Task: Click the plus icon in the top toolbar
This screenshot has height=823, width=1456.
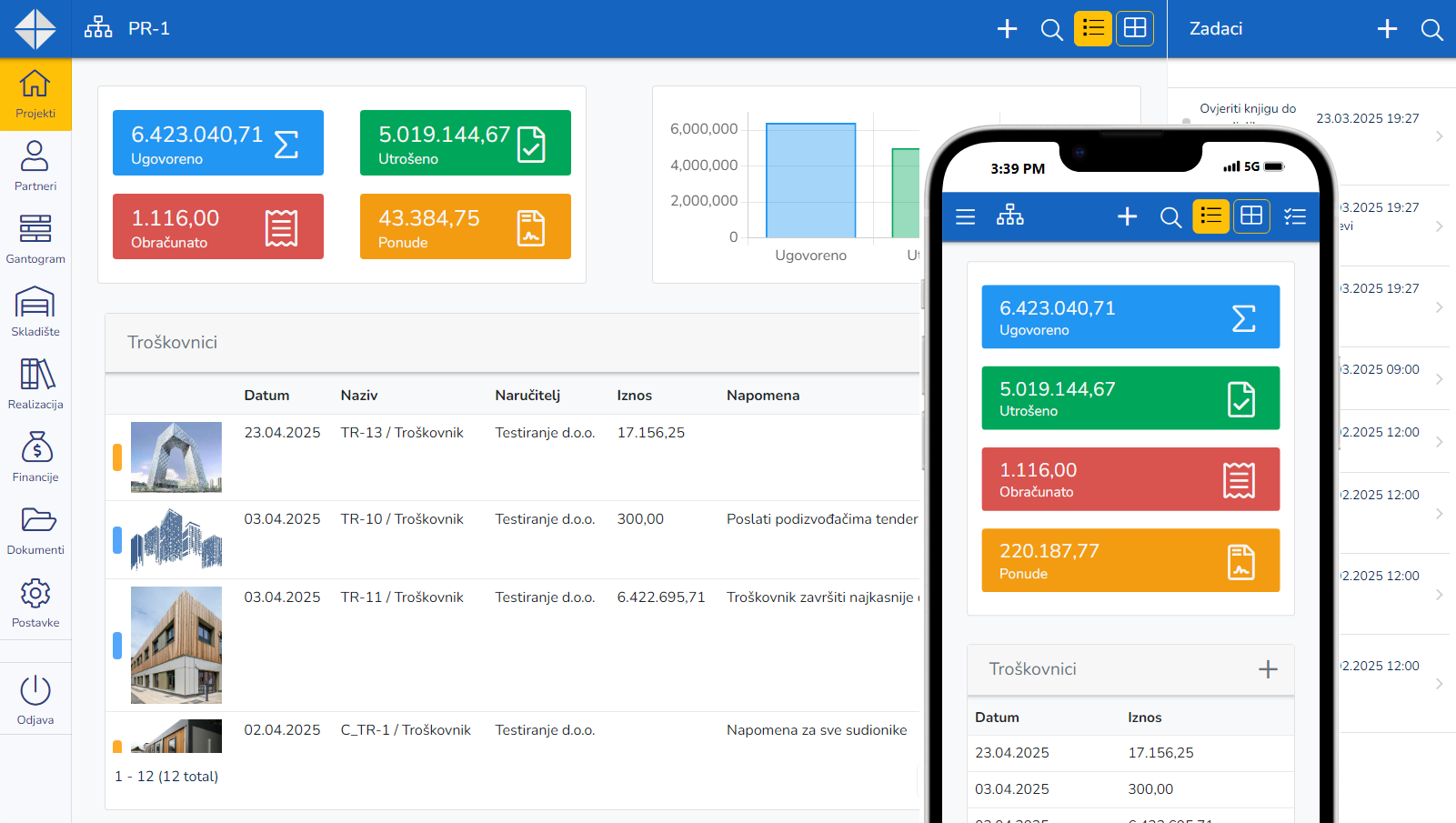Action: pos(1007,28)
